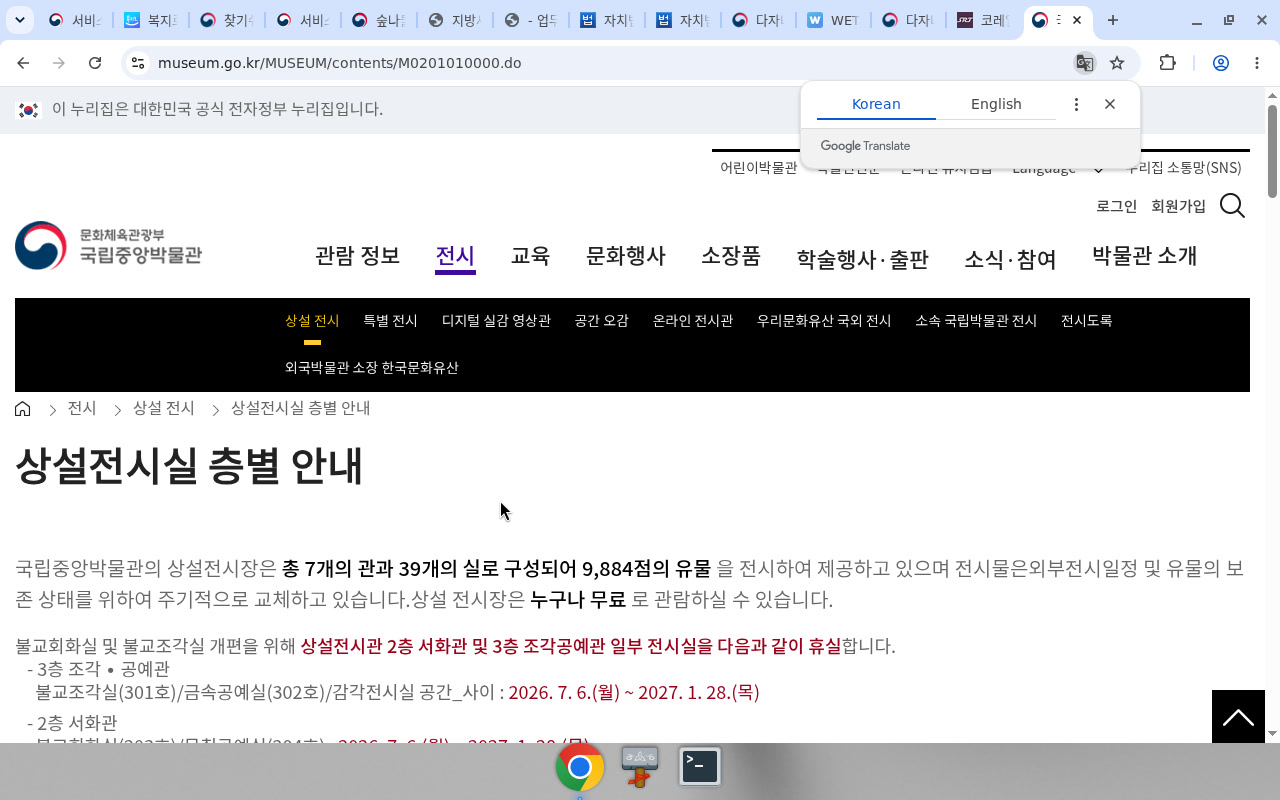Image resolution: width=1280 pixels, height=800 pixels.
Task: Open Google Chrome from the dock
Action: click(x=580, y=767)
